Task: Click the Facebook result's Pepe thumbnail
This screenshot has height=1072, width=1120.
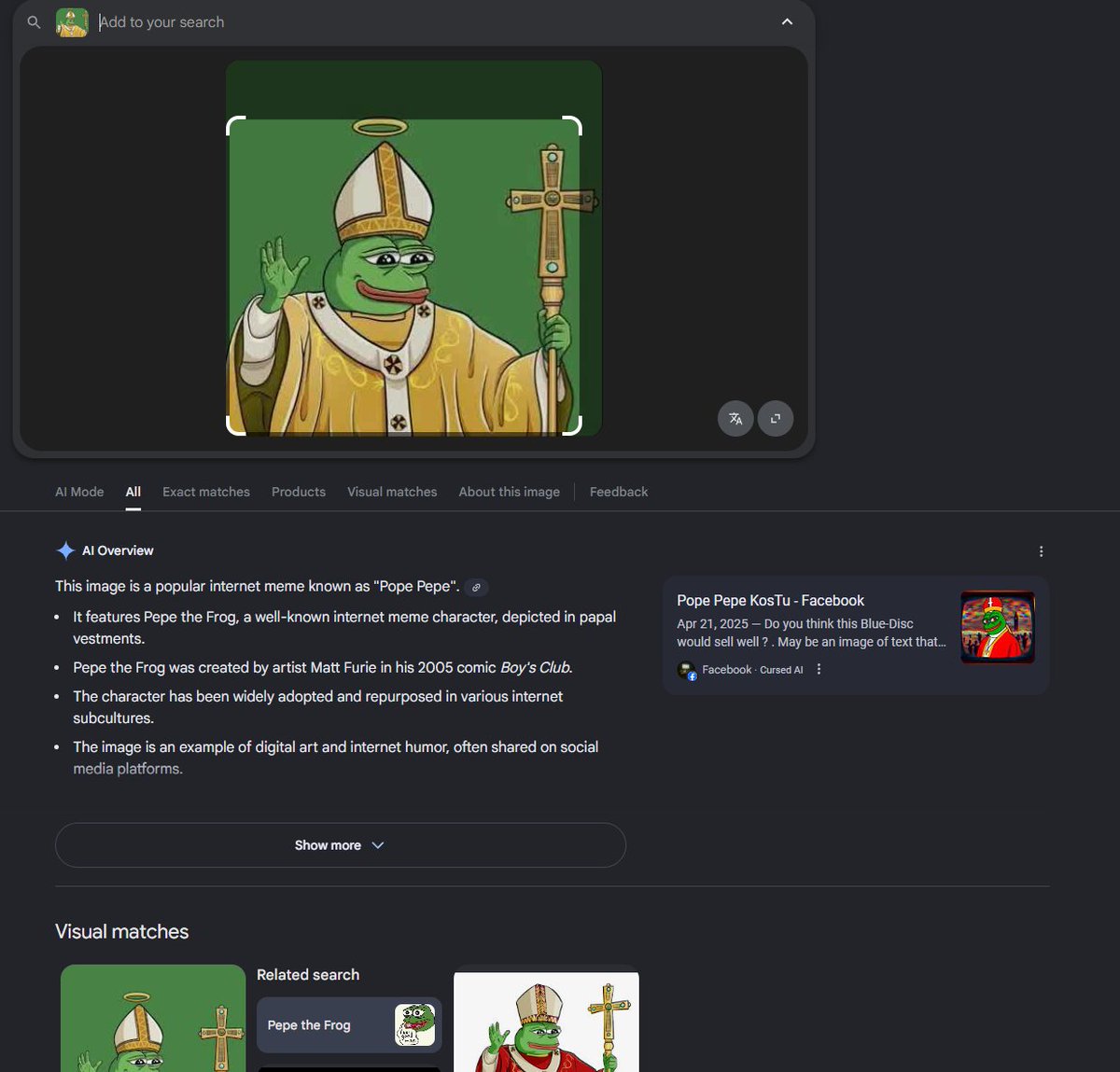Action: point(998,627)
